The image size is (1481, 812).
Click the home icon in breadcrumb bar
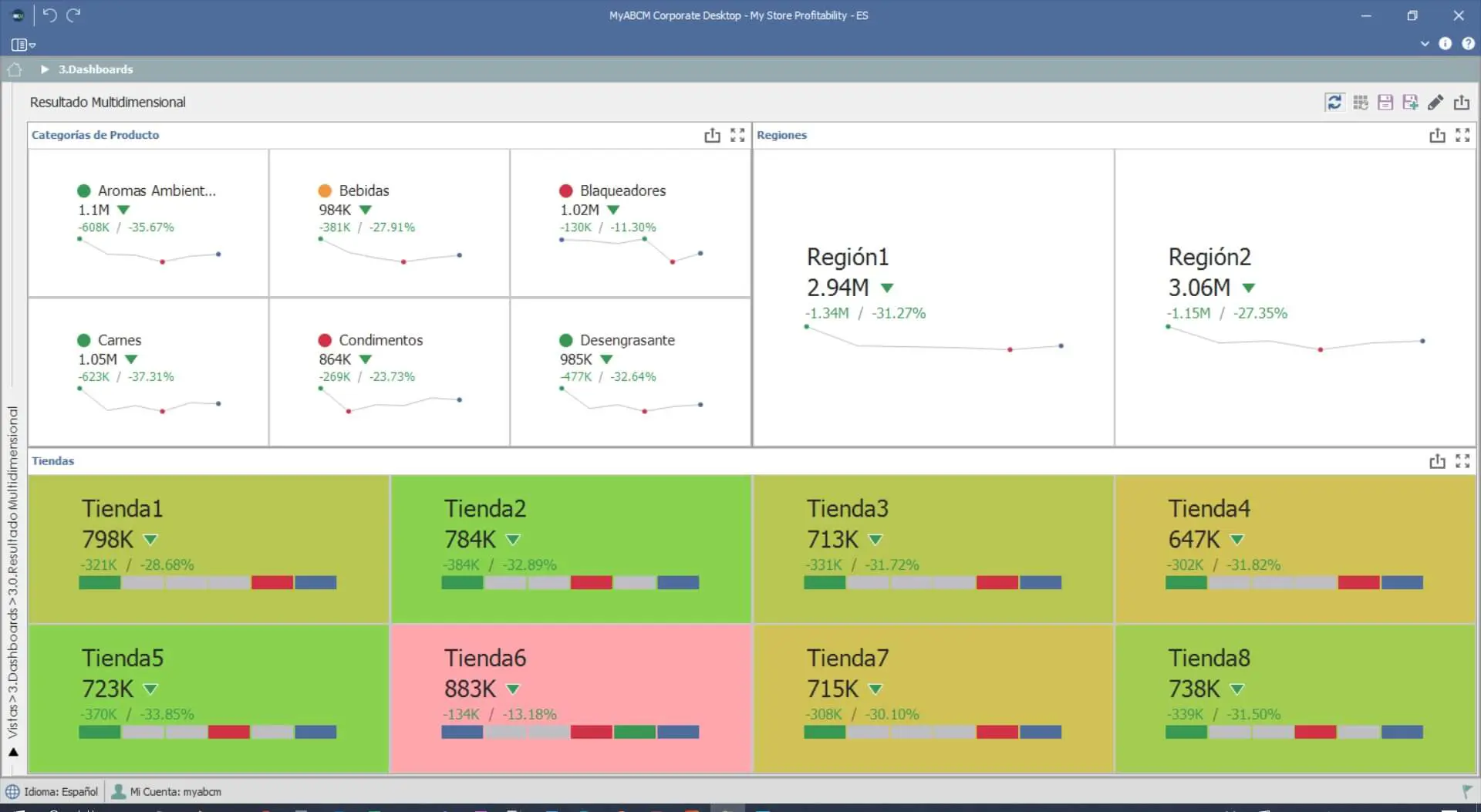click(x=15, y=69)
